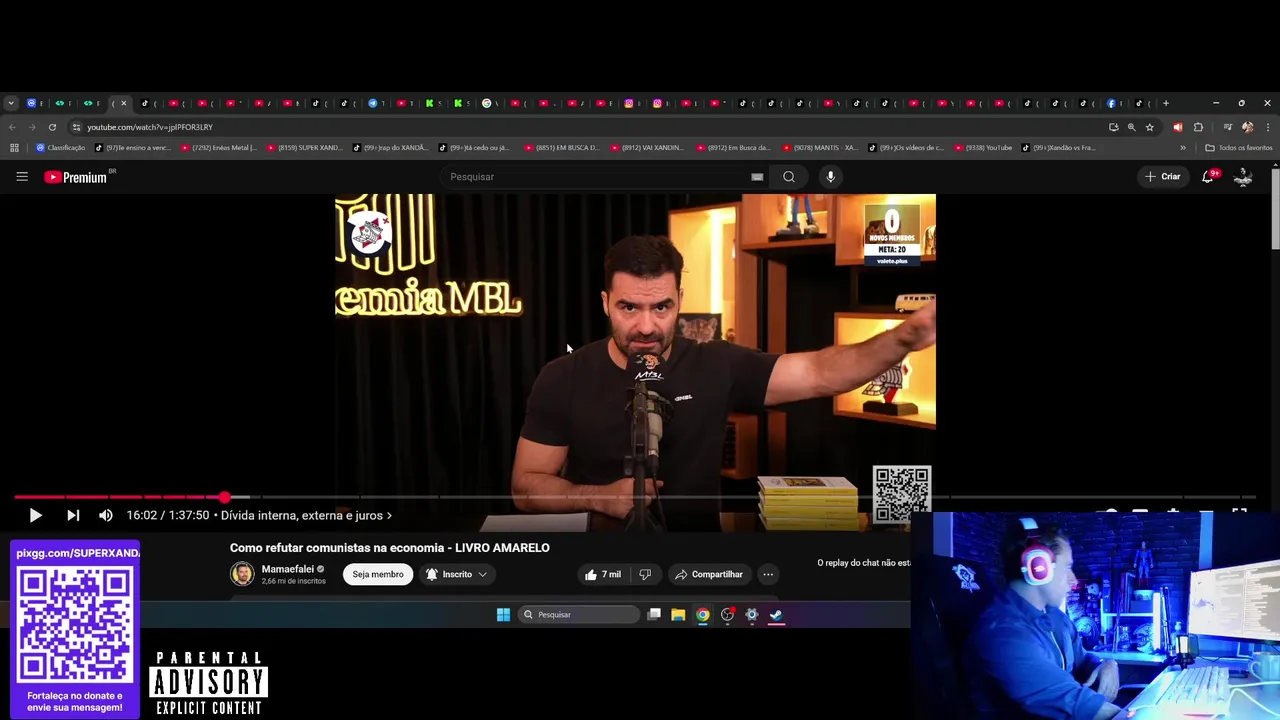The width and height of the screenshot is (1280, 720).
Task: Open the Classificação bookmark
Action: pyautogui.click(x=61, y=148)
